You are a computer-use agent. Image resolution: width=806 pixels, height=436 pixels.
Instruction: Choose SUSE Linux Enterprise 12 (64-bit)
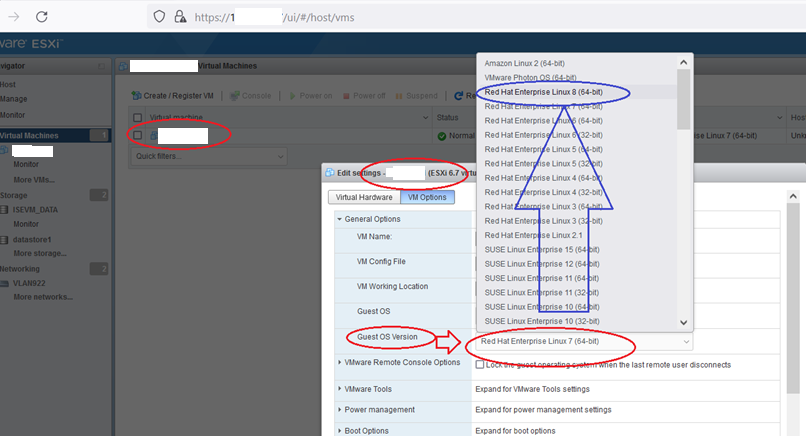(x=542, y=264)
